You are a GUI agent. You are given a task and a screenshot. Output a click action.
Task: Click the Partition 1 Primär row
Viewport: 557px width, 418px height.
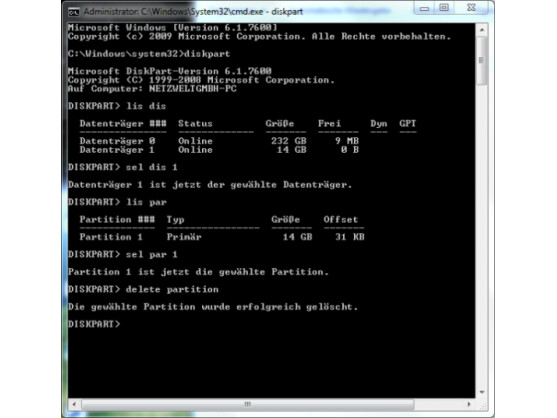pyautogui.click(x=222, y=237)
